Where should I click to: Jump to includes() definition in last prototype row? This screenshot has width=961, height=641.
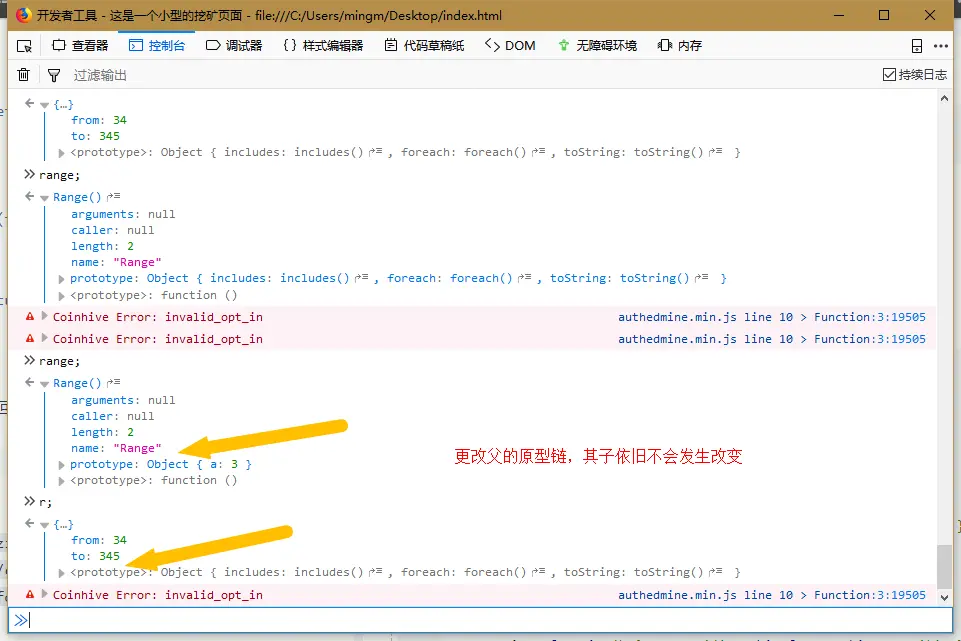pos(375,572)
